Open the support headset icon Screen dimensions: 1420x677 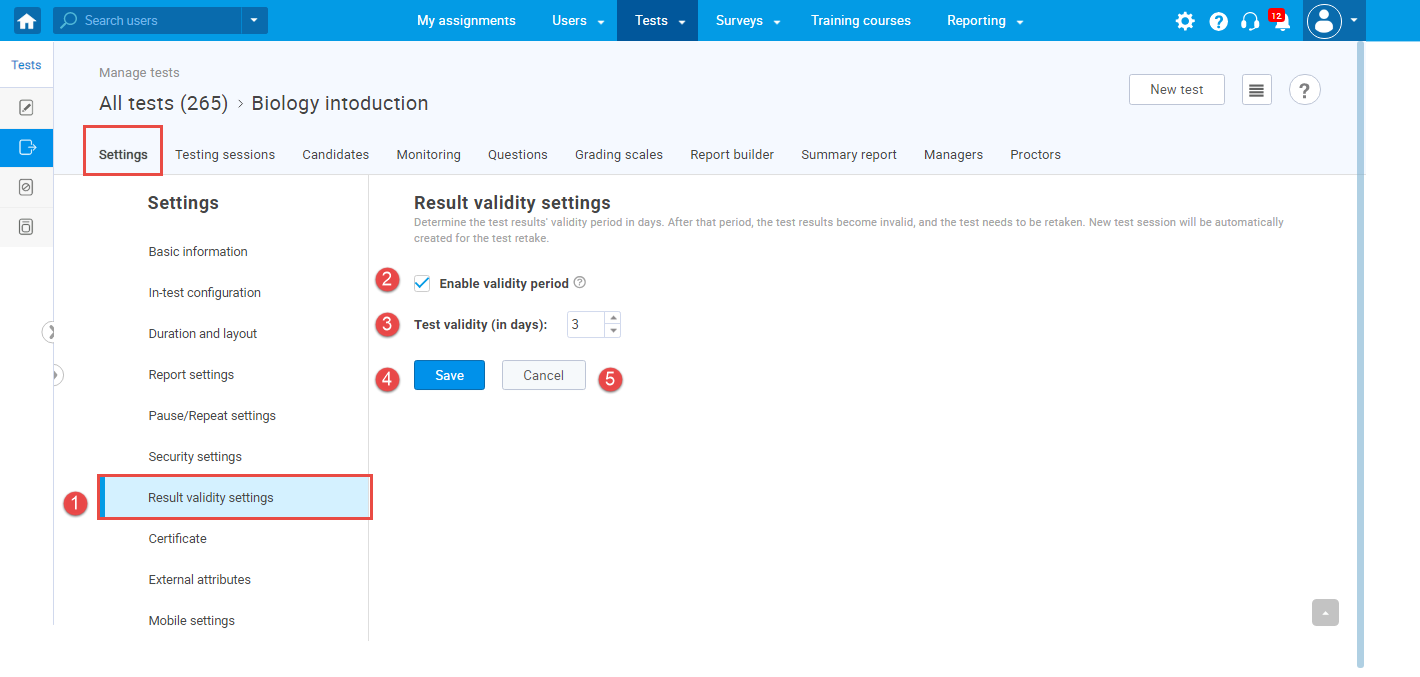tap(1250, 21)
